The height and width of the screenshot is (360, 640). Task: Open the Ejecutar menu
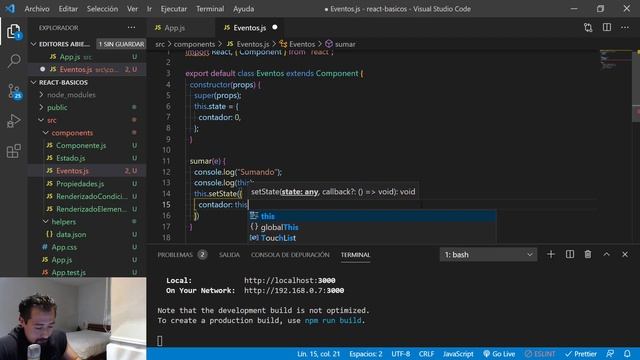[173, 9]
